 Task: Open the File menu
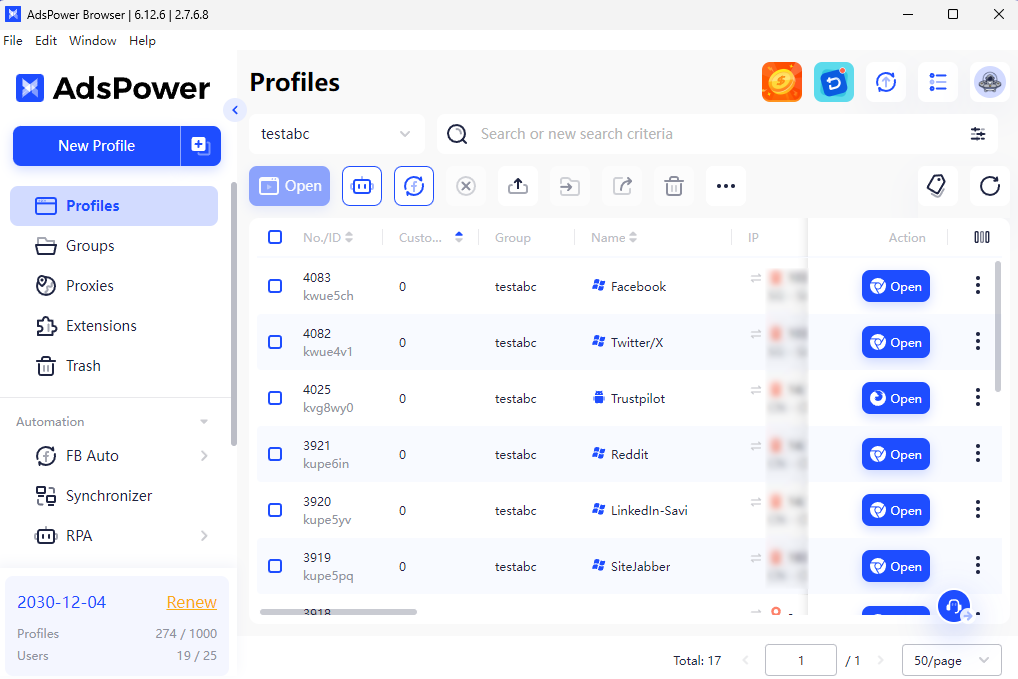(13, 41)
